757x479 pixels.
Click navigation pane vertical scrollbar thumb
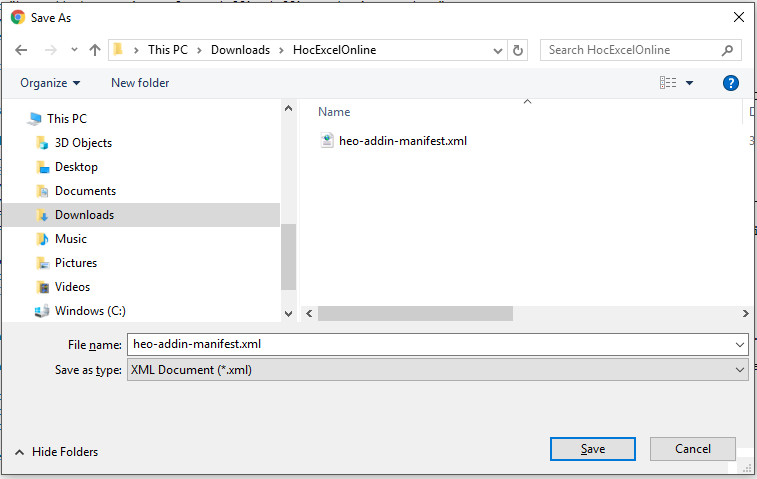pyautogui.click(x=288, y=256)
